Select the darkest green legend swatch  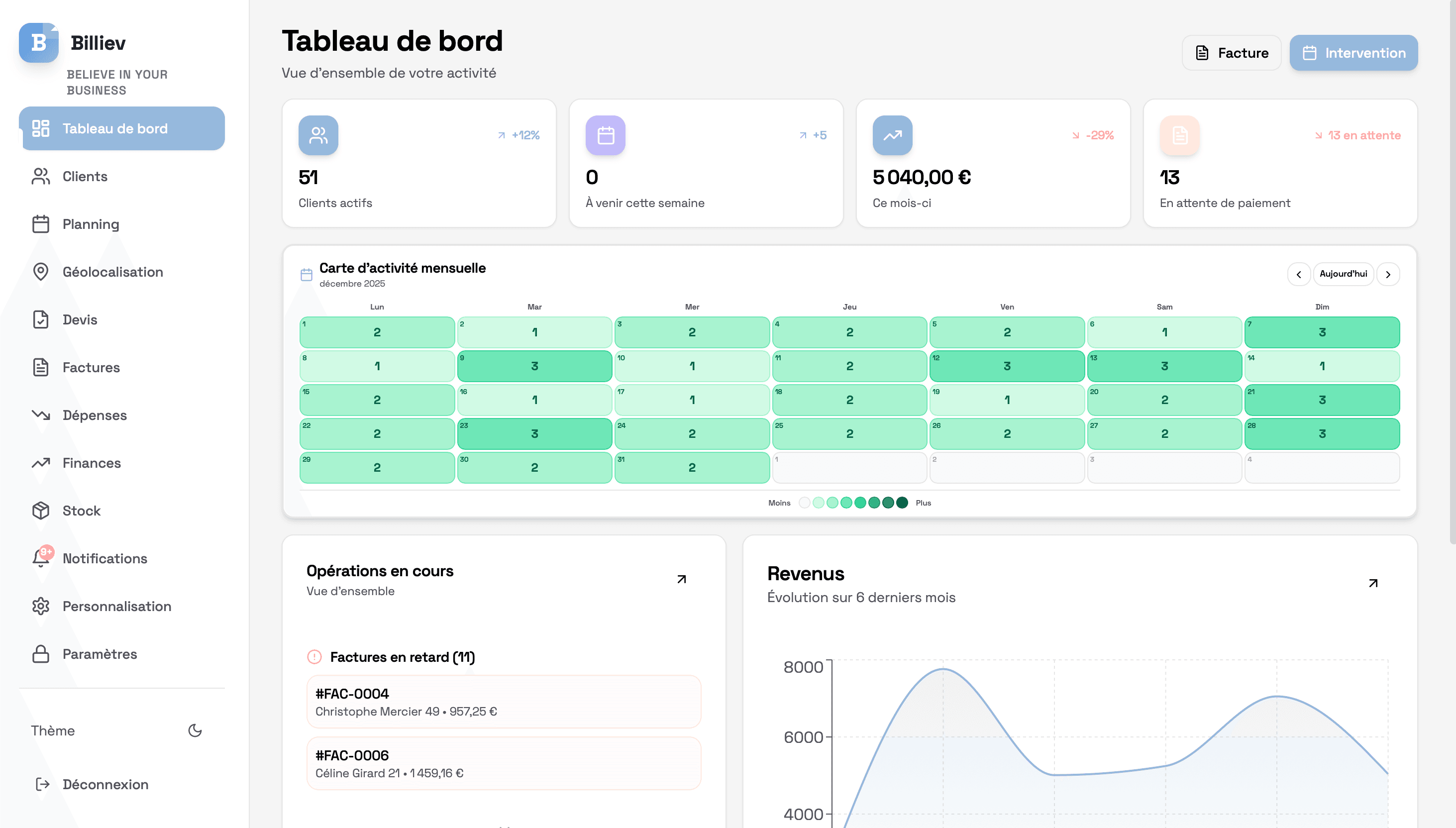[x=902, y=502]
